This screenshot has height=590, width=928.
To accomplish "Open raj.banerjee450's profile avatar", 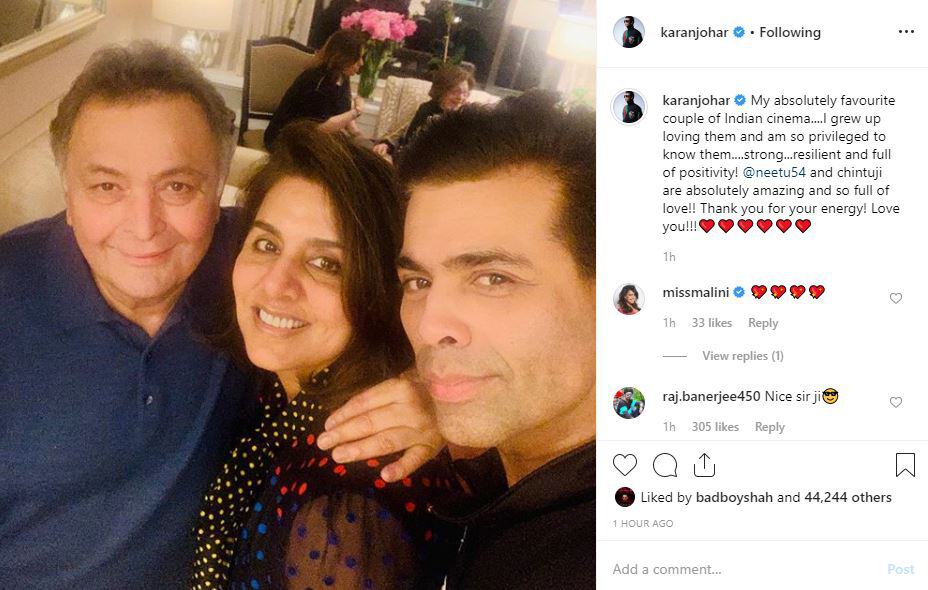I will pyautogui.click(x=629, y=403).
